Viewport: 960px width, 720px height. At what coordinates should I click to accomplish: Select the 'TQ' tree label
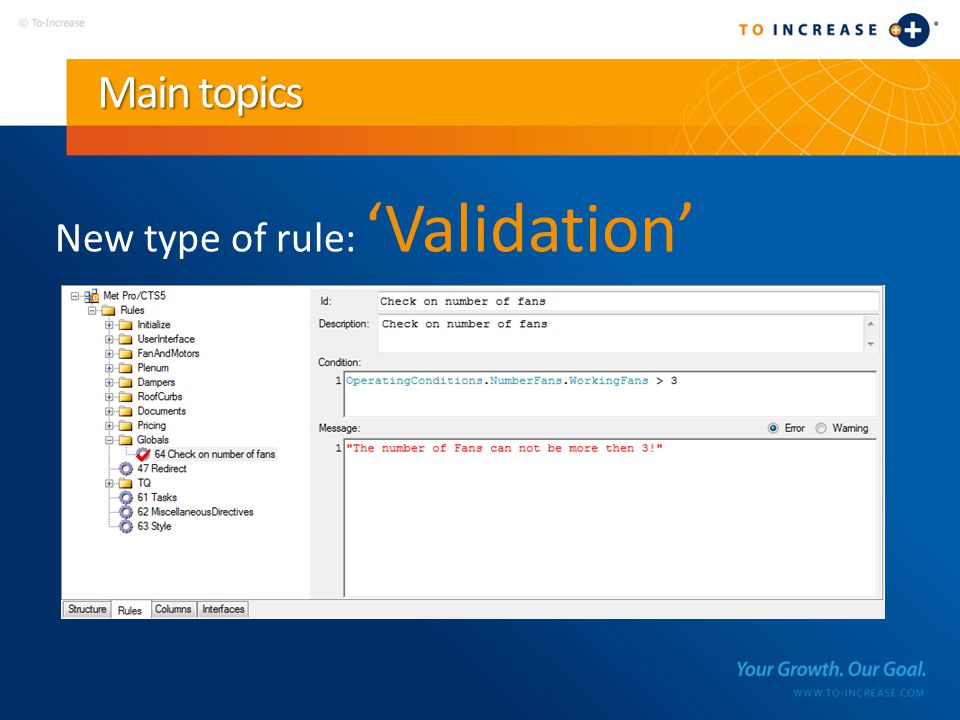pyautogui.click(x=144, y=483)
